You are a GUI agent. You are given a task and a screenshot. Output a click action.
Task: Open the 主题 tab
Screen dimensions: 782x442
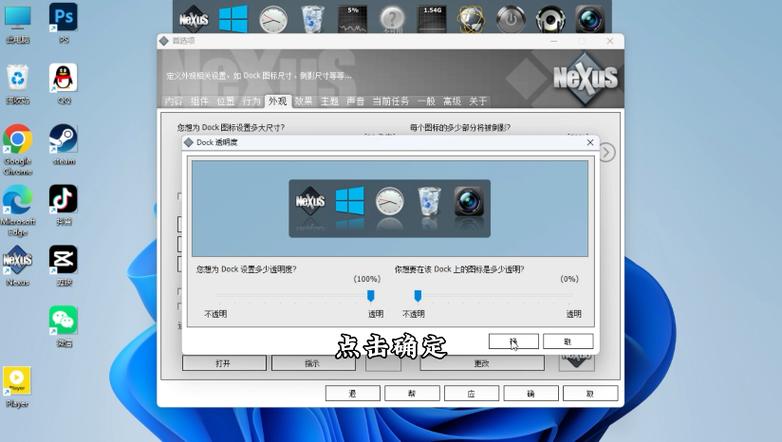click(329, 101)
